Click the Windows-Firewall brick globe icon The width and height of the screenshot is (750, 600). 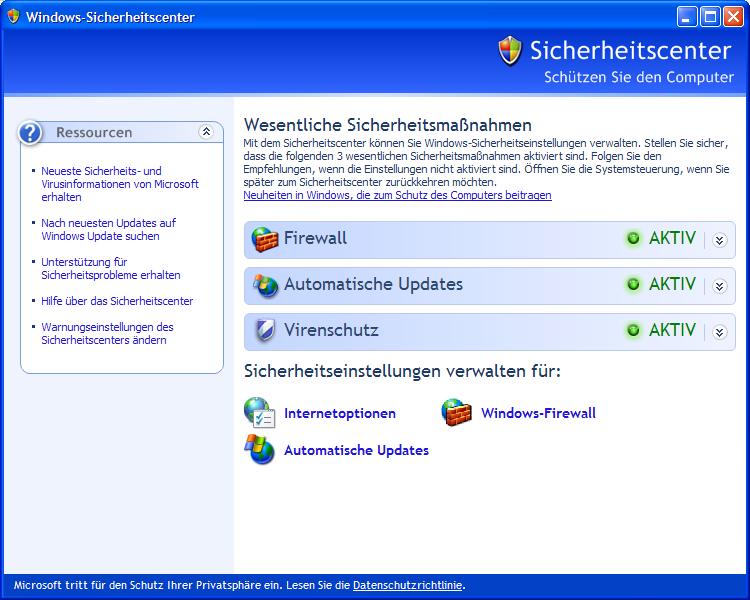click(456, 412)
